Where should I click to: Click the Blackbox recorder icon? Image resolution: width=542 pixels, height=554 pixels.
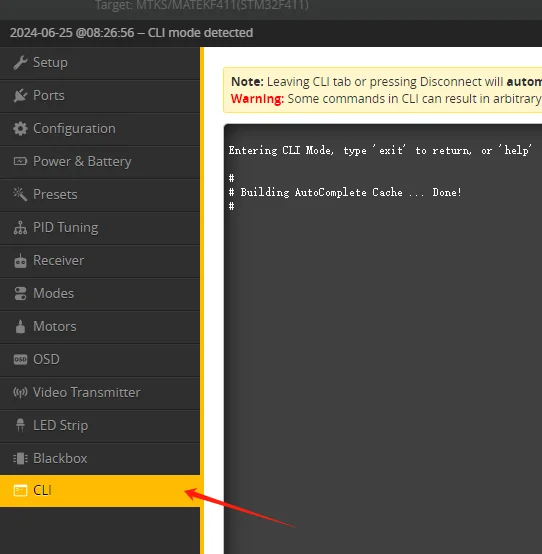tap(20, 458)
